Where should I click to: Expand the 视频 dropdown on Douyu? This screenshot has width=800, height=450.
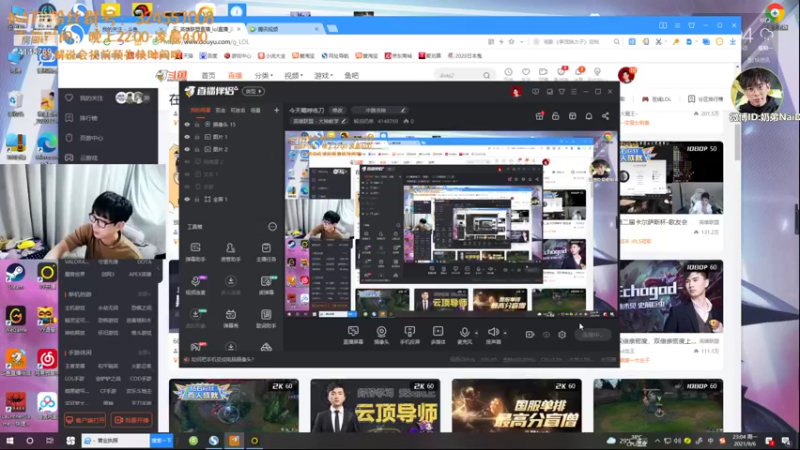tap(293, 76)
